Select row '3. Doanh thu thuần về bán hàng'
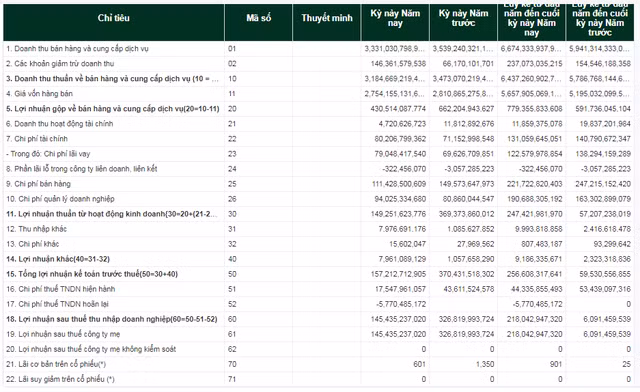This screenshot has width=640, height=392. (x=319, y=79)
